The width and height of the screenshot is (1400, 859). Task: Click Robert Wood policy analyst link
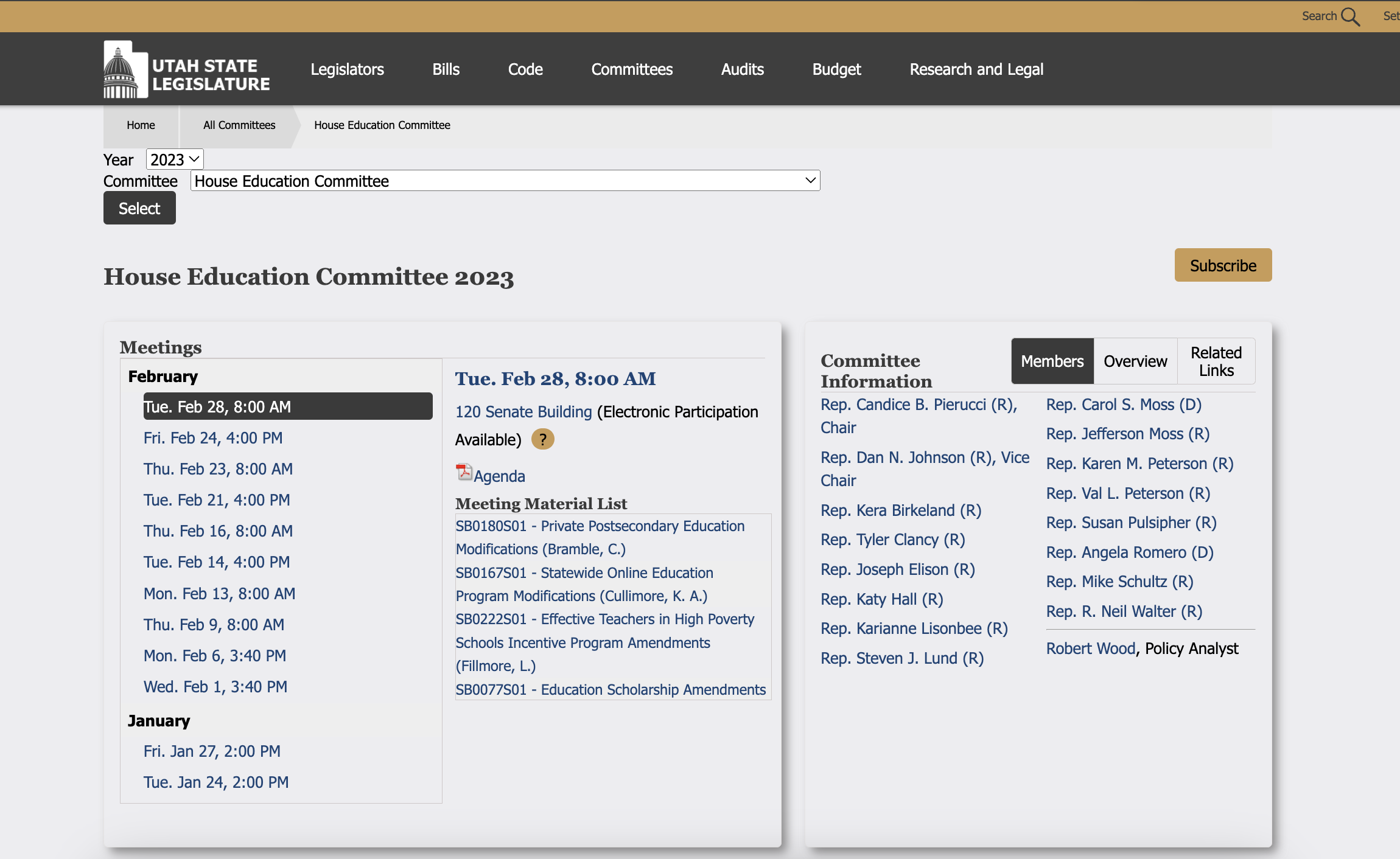point(1091,649)
